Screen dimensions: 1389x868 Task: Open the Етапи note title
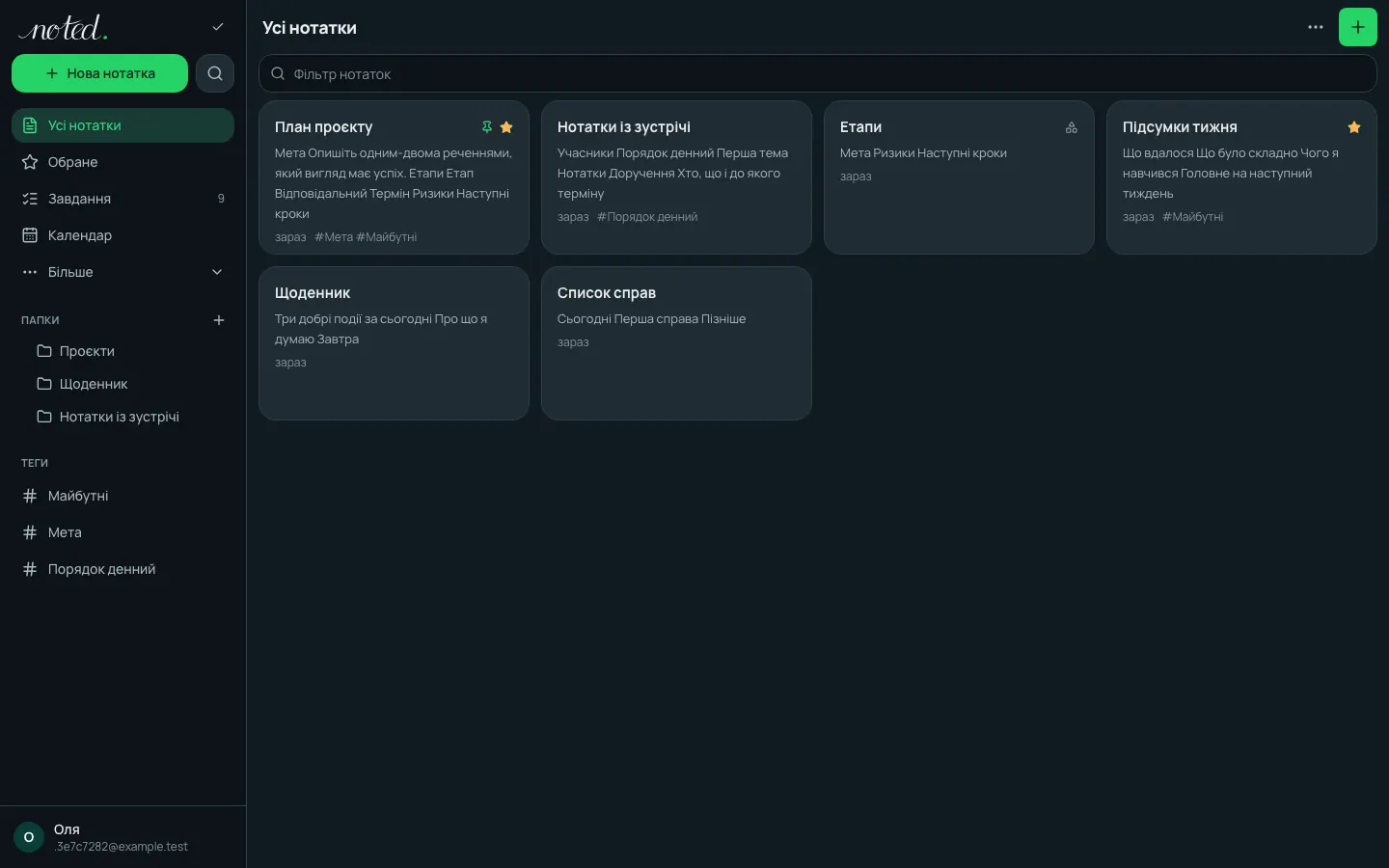(x=860, y=127)
